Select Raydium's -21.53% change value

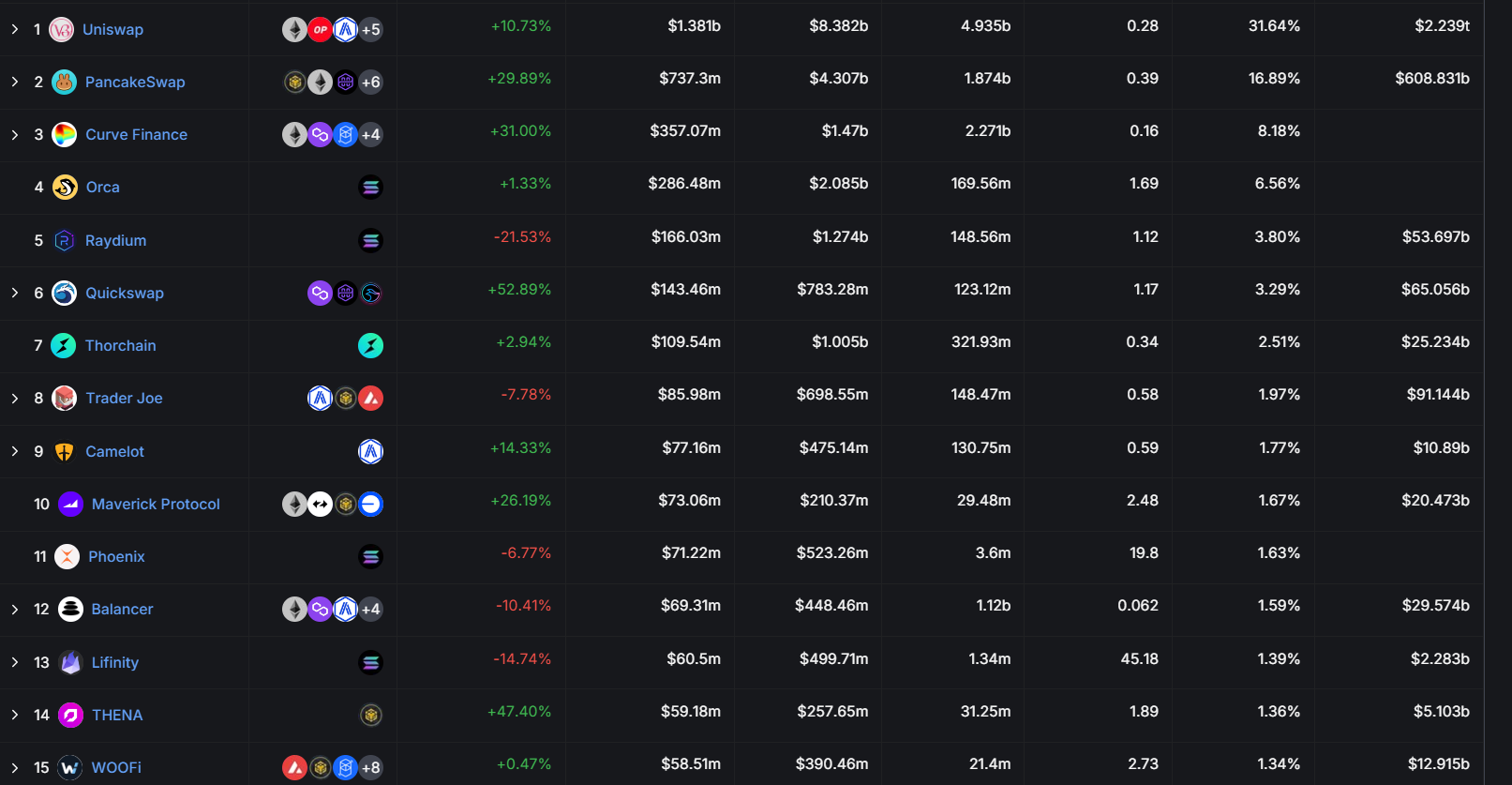tap(522, 237)
